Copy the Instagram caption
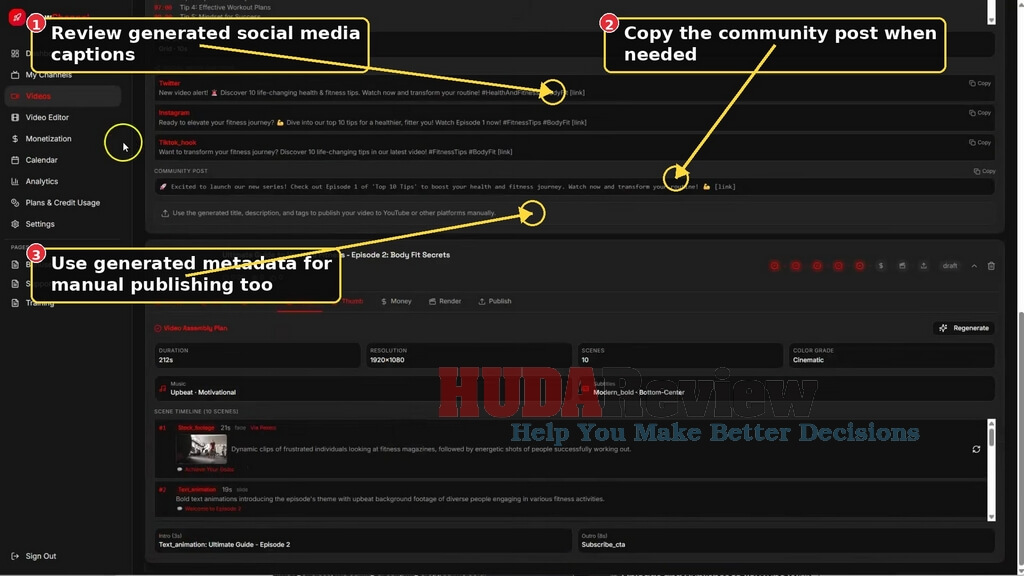The image size is (1024, 576). pyautogui.click(x=980, y=113)
